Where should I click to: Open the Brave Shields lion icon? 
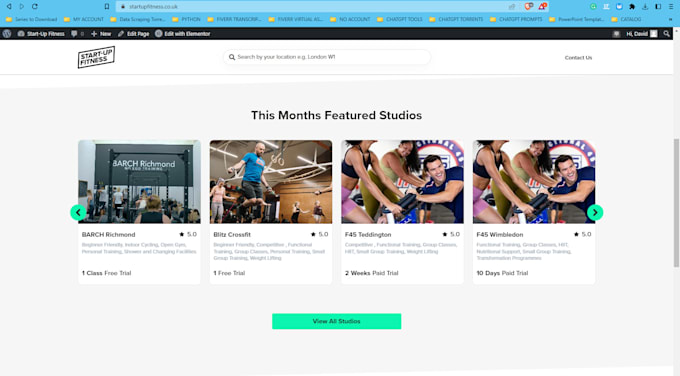point(528,7)
